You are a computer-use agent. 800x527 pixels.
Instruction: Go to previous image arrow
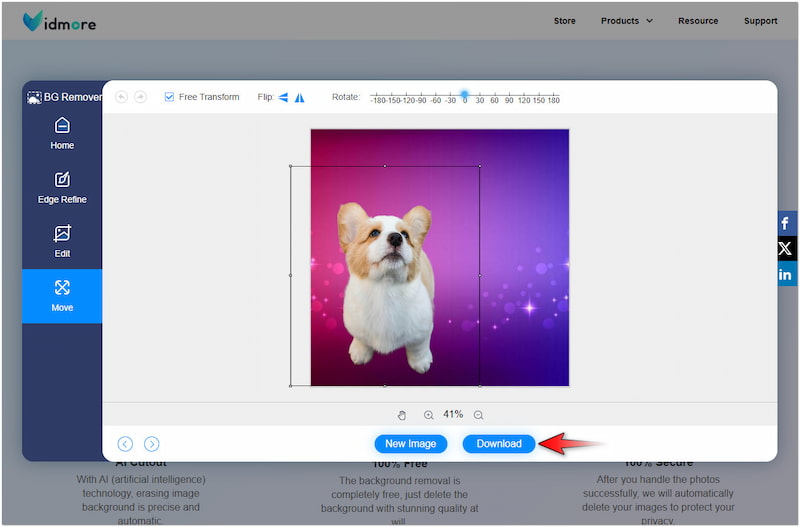coord(125,444)
